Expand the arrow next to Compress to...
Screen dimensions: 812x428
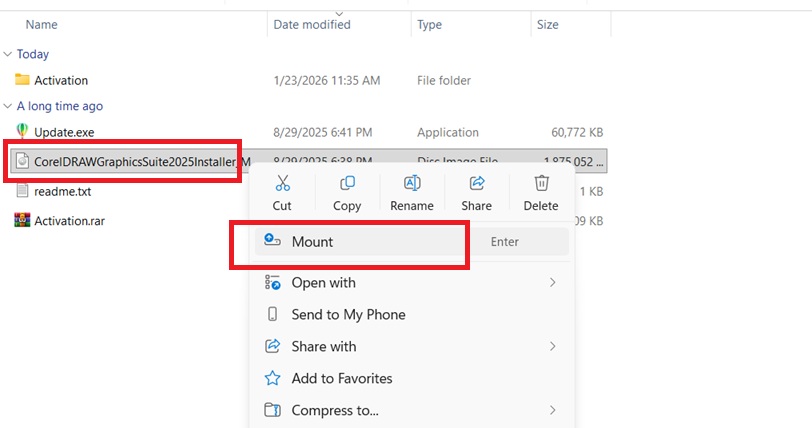[x=553, y=410]
